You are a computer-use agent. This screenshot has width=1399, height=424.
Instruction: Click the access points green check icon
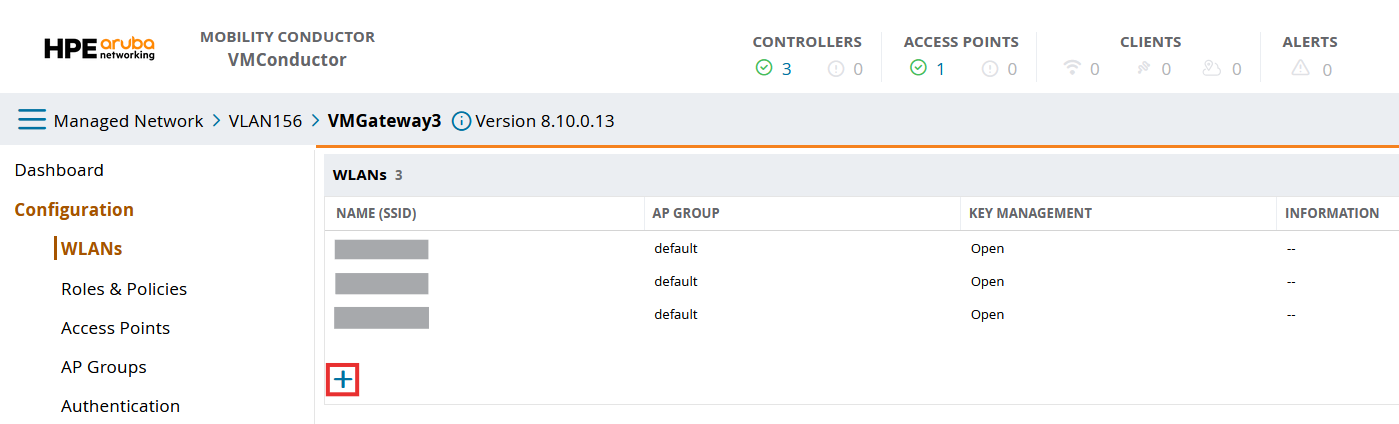click(x=918, y=68)
